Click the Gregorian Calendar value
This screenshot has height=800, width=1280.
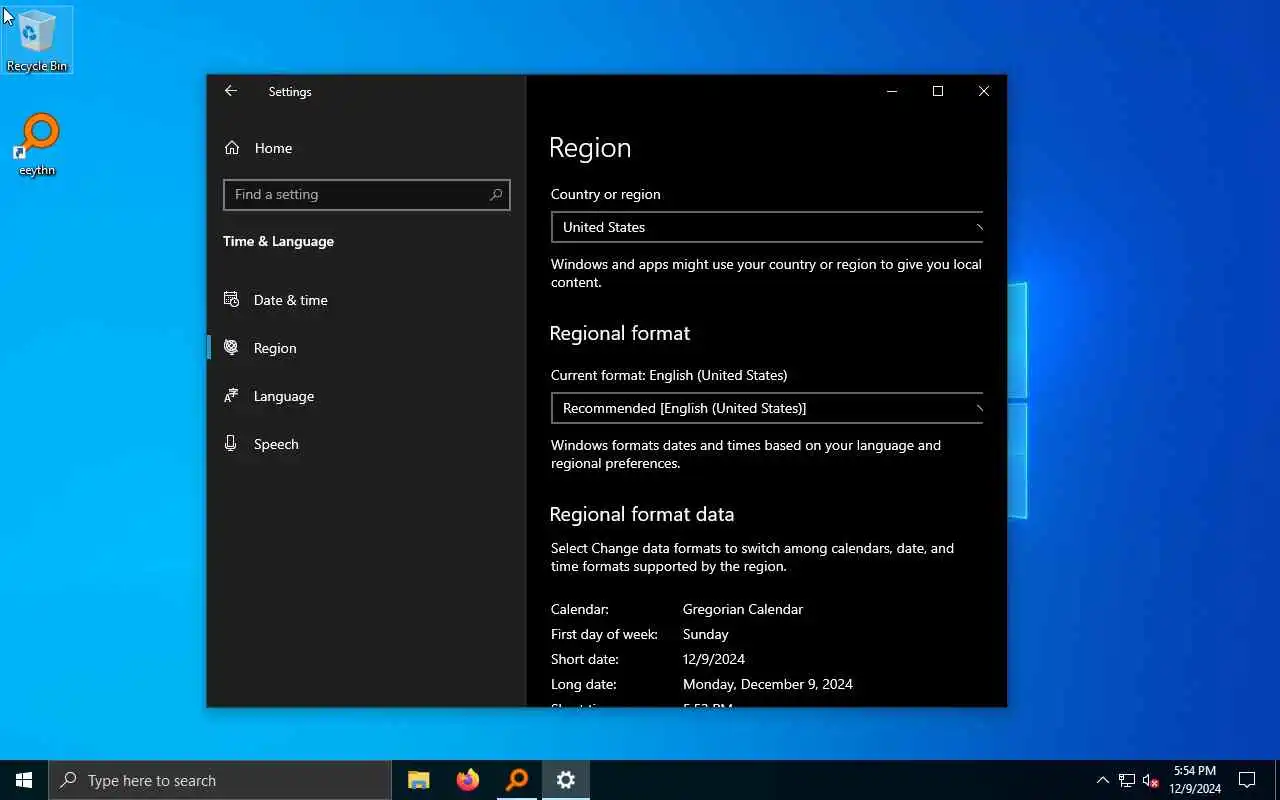click(743, 609)
